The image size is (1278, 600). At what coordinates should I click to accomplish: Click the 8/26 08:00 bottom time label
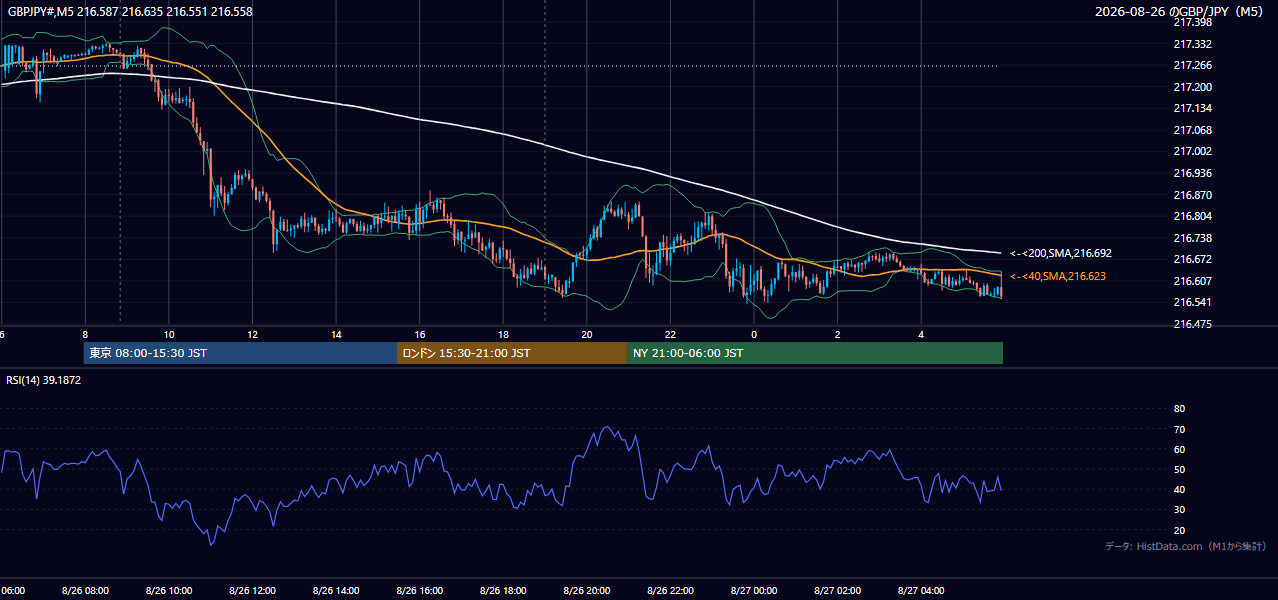pyautogui.click(x=85, y=590)
